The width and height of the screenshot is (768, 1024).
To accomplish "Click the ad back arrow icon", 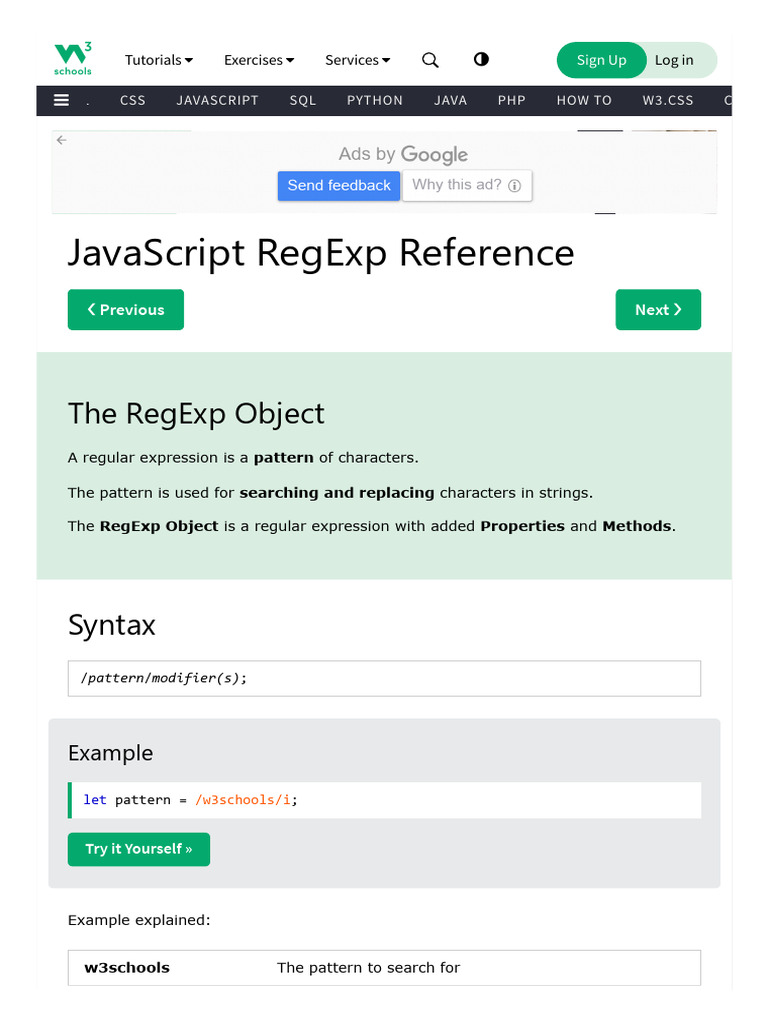I will 61,140.
